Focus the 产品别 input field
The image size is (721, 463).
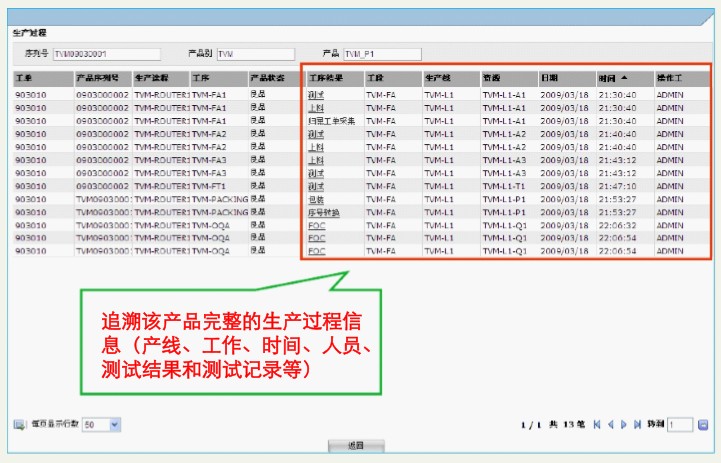pos(256,54)
